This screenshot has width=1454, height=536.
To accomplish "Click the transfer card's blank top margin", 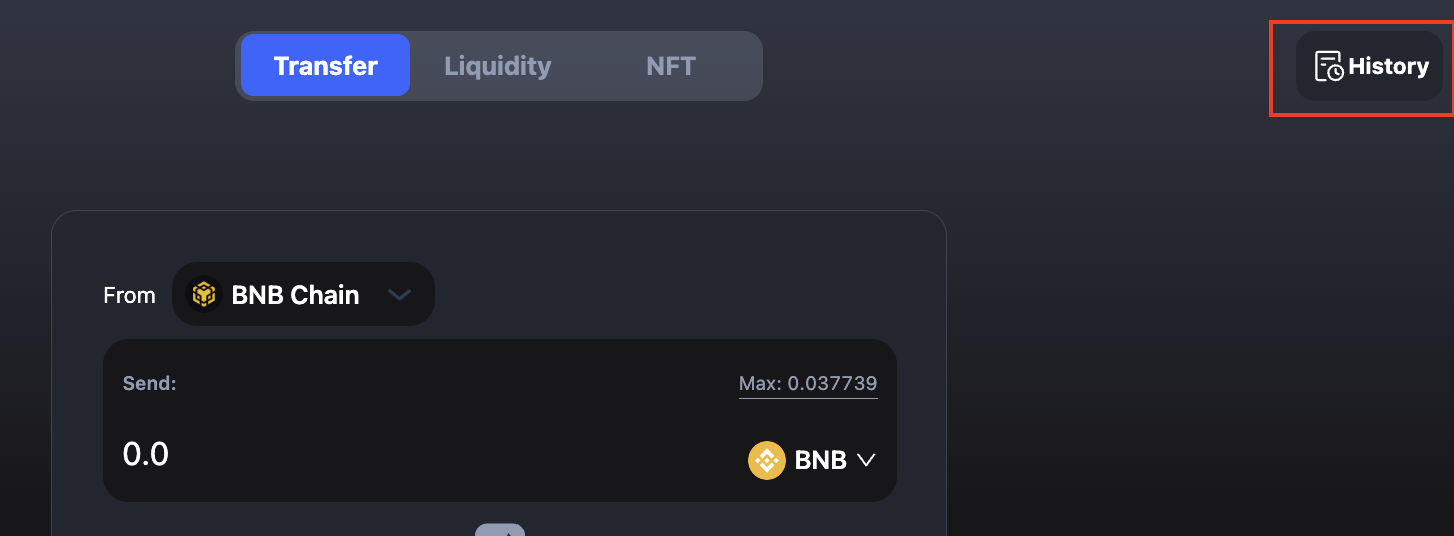I will pos(498,236).
